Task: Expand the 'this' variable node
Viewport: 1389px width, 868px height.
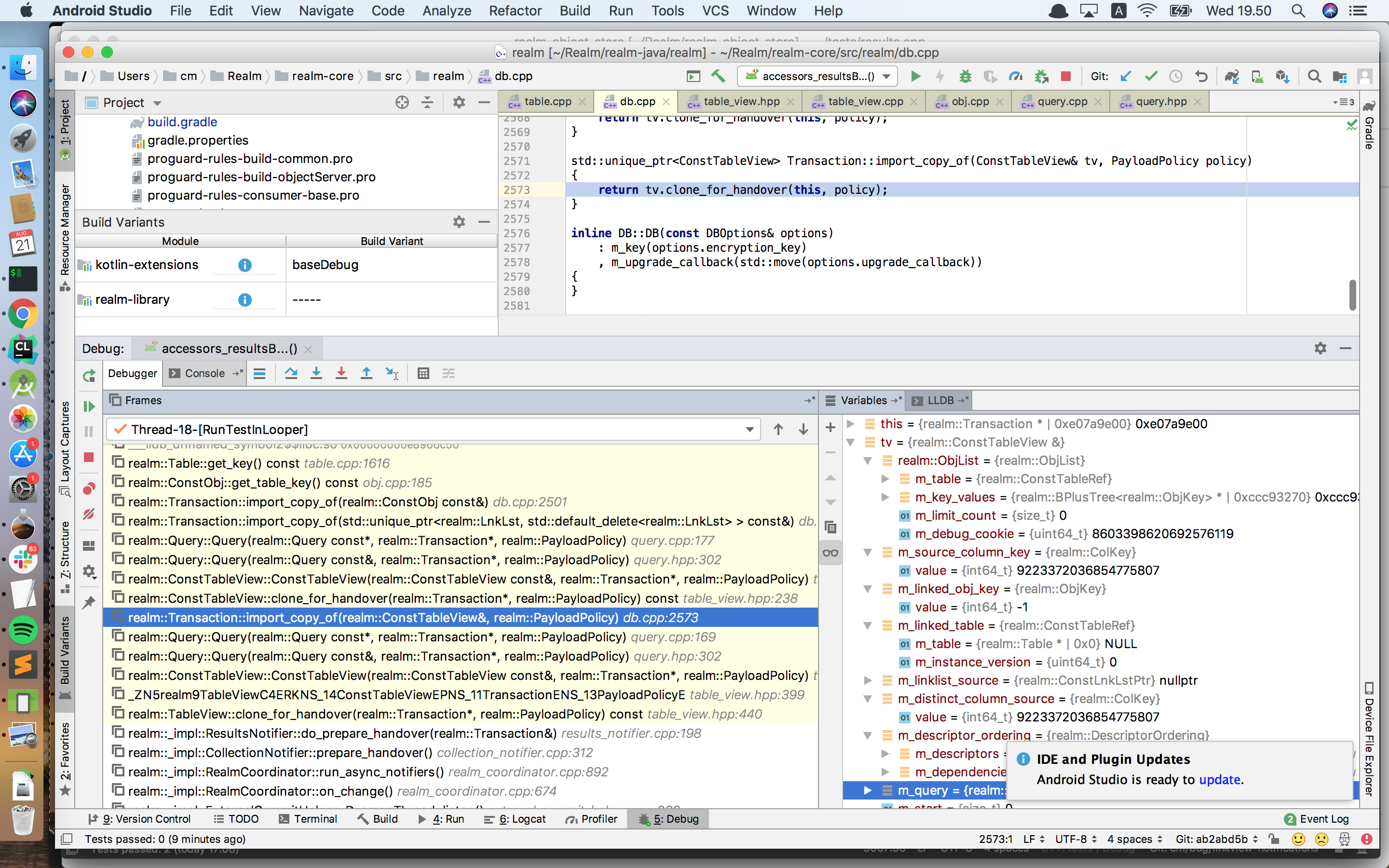Action: [851, 424]
